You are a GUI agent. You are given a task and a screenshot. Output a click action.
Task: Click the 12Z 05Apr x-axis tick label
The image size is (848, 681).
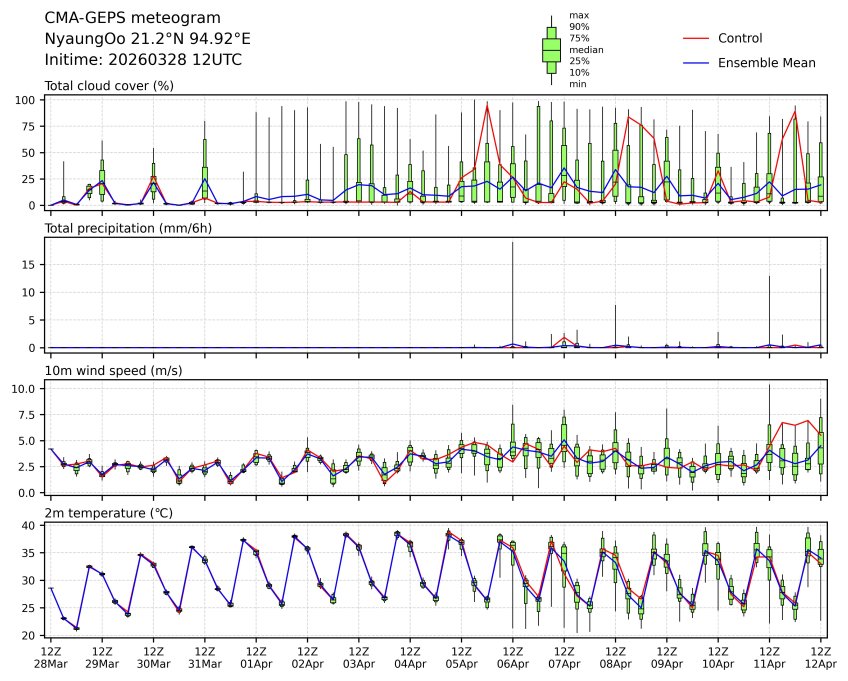point(461,657)
